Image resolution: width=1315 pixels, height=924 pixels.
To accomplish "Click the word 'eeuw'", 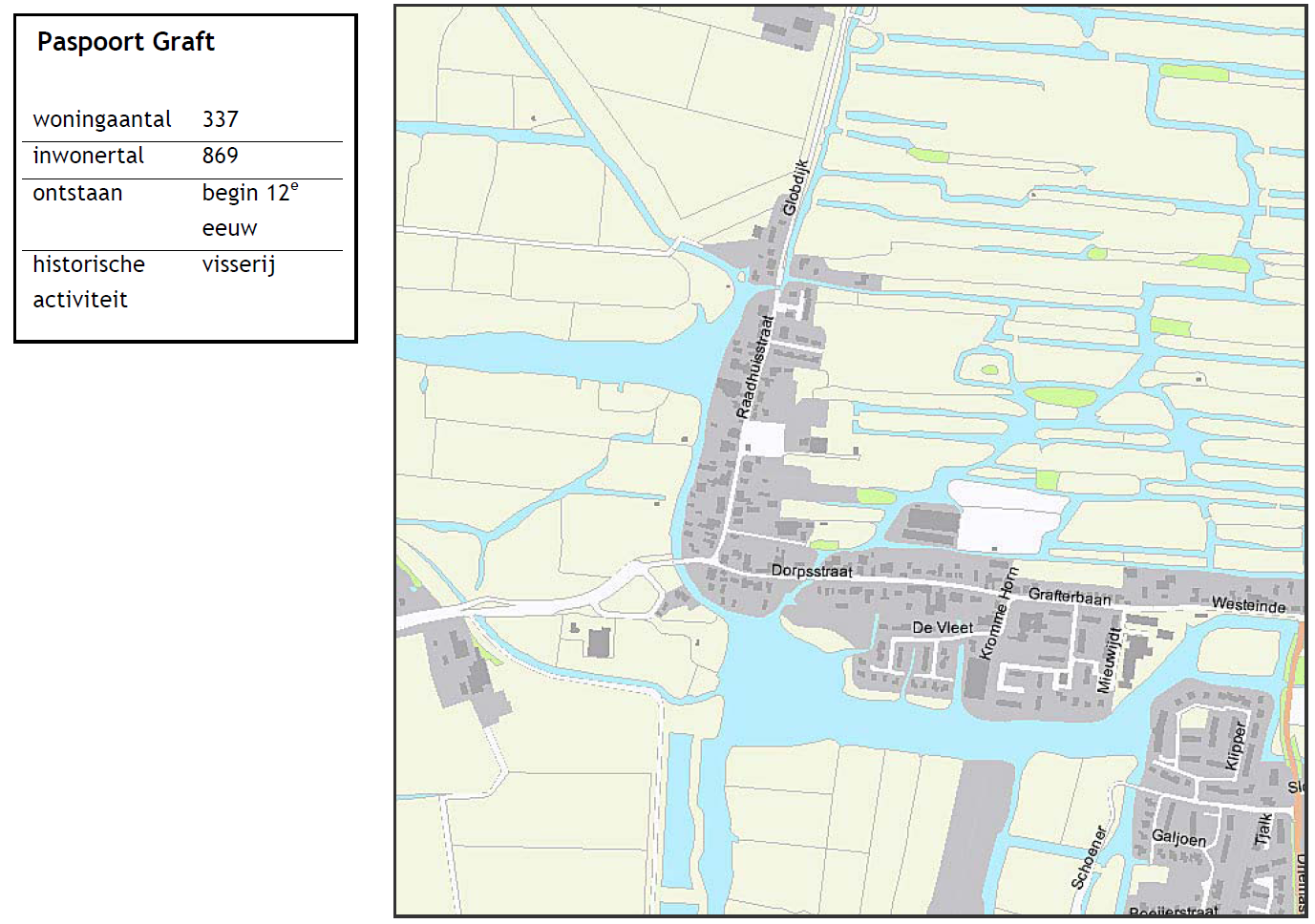I will click(x=229, y=229).
